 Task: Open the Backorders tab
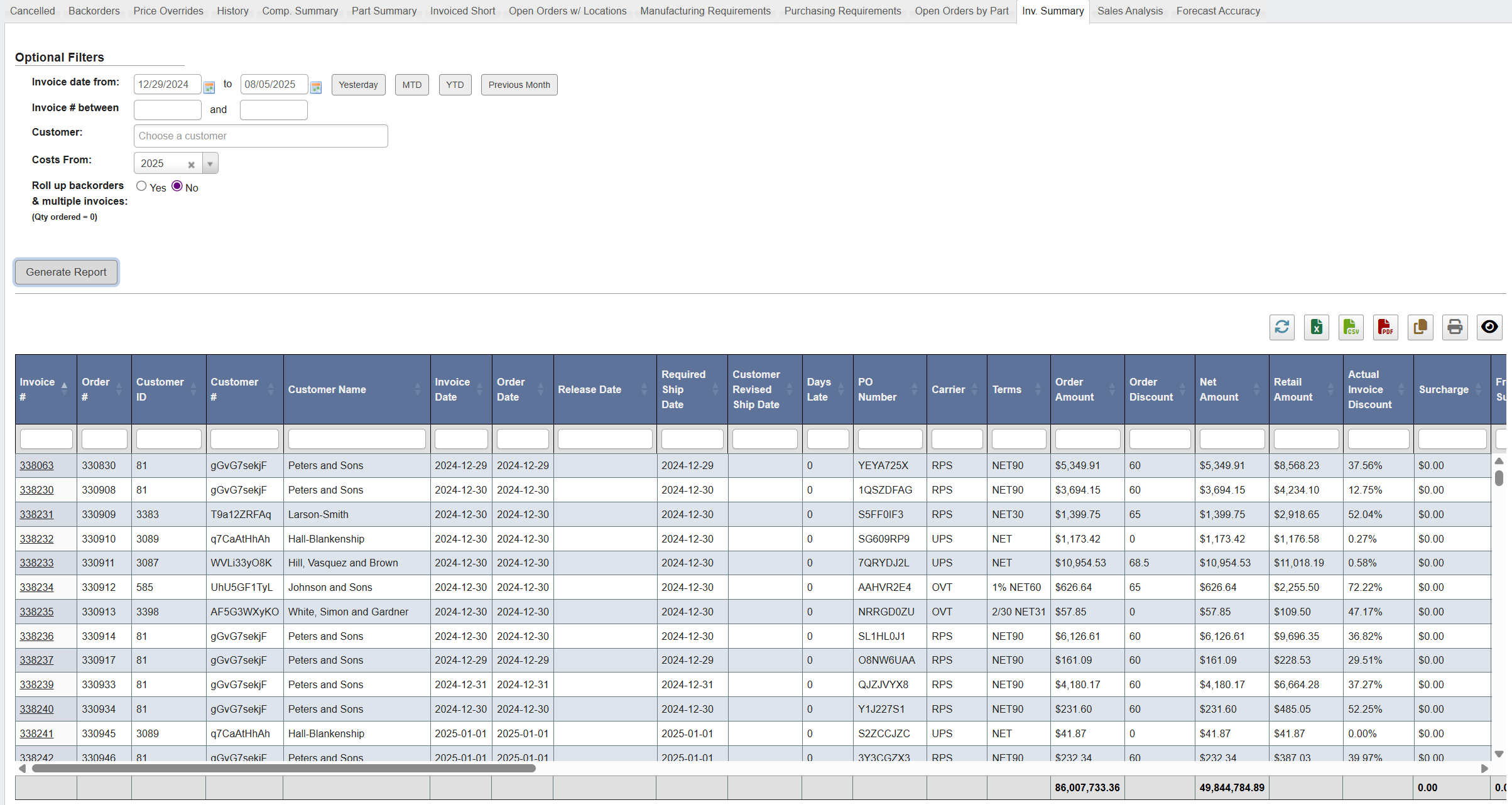pyautogui.click(x=94, y=11)
